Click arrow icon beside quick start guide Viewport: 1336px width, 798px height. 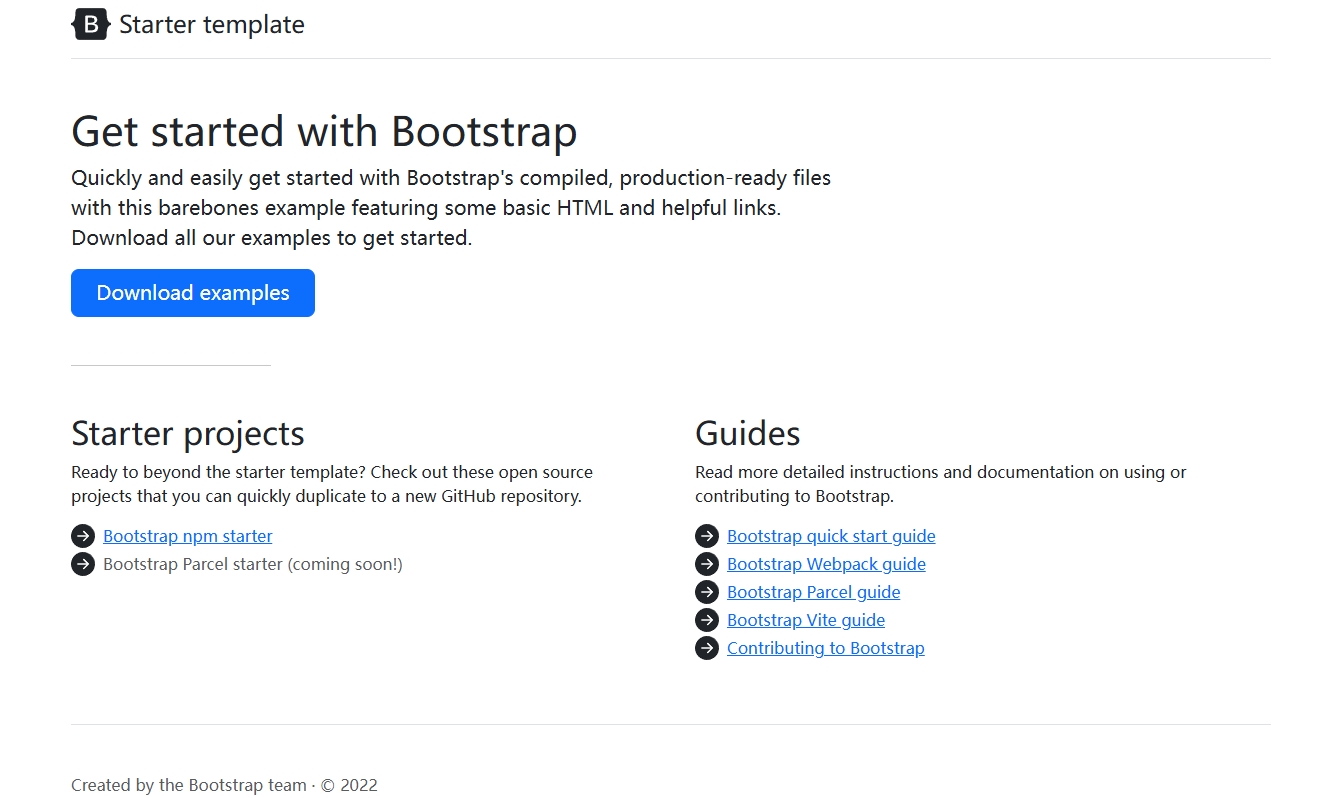707,536
